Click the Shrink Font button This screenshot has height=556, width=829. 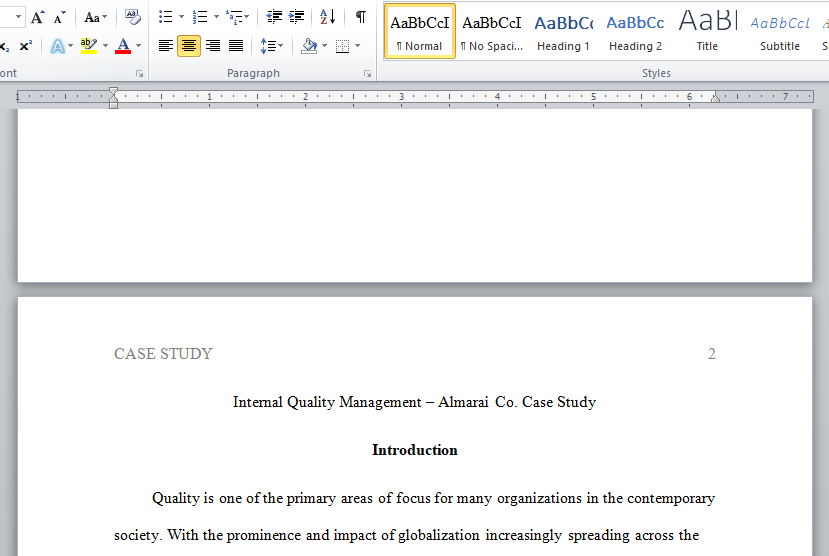tap(59, 17)
